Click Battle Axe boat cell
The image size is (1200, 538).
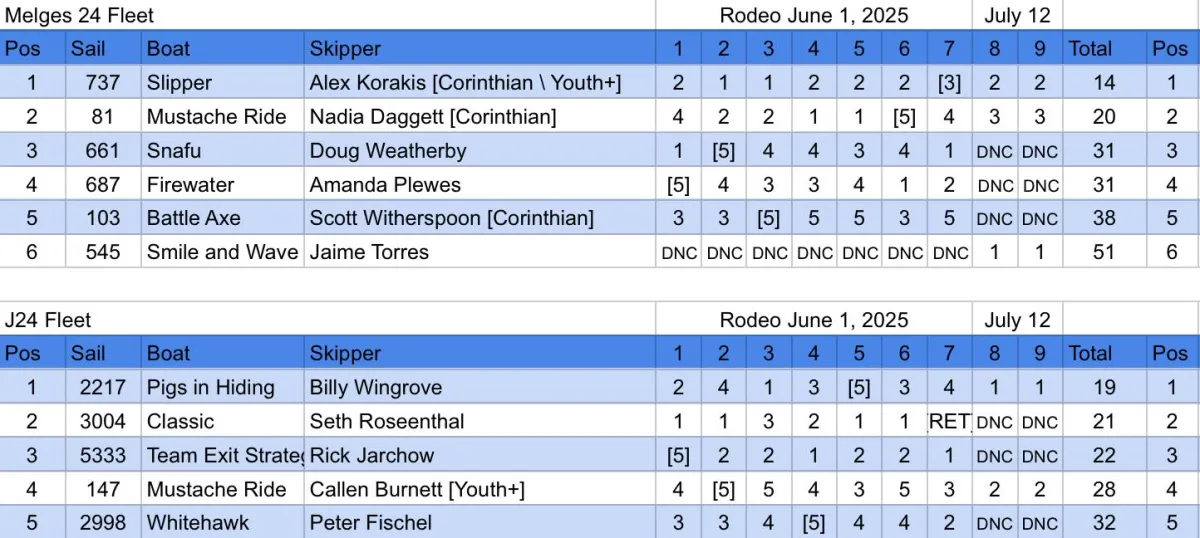pos(193,218)
